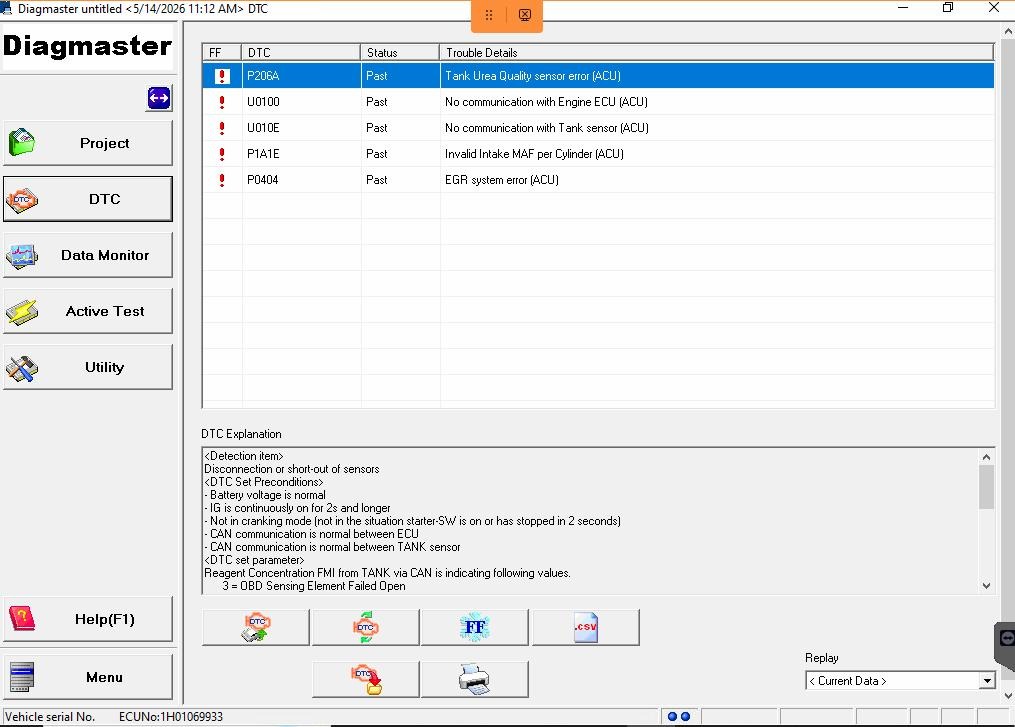
Task: Click 'No communication with Engine ECU (ACU)'
Action: tap(546, 102)
